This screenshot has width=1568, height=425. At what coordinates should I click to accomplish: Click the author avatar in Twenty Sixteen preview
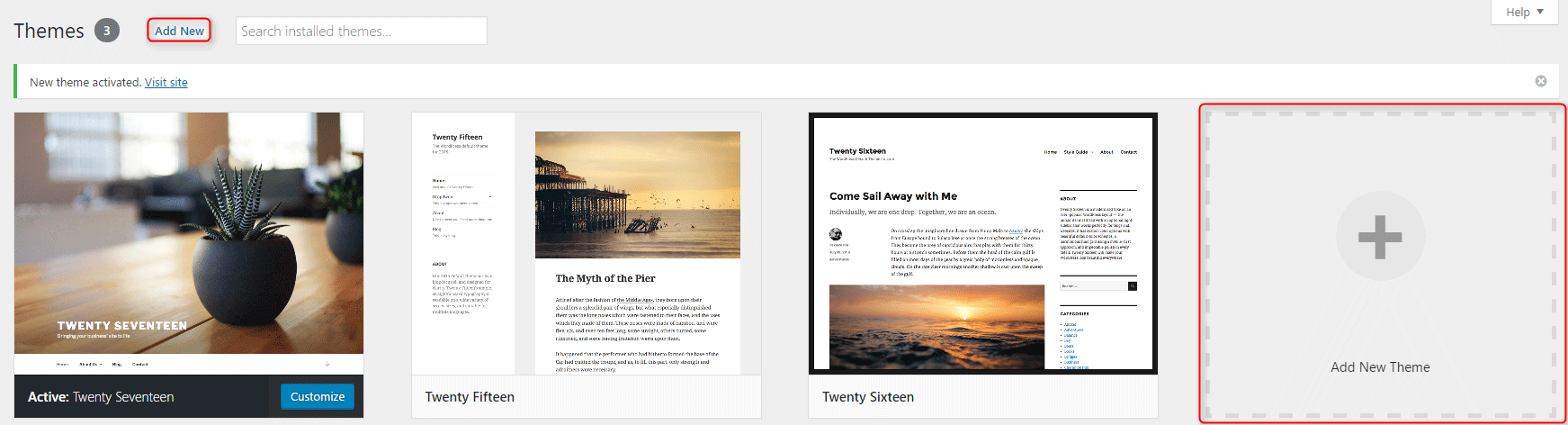point(836,234)
